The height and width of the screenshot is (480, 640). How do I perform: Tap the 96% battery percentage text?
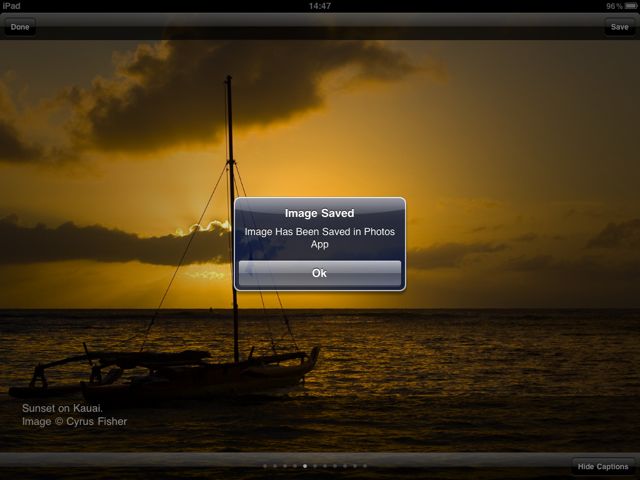[614, 6]
